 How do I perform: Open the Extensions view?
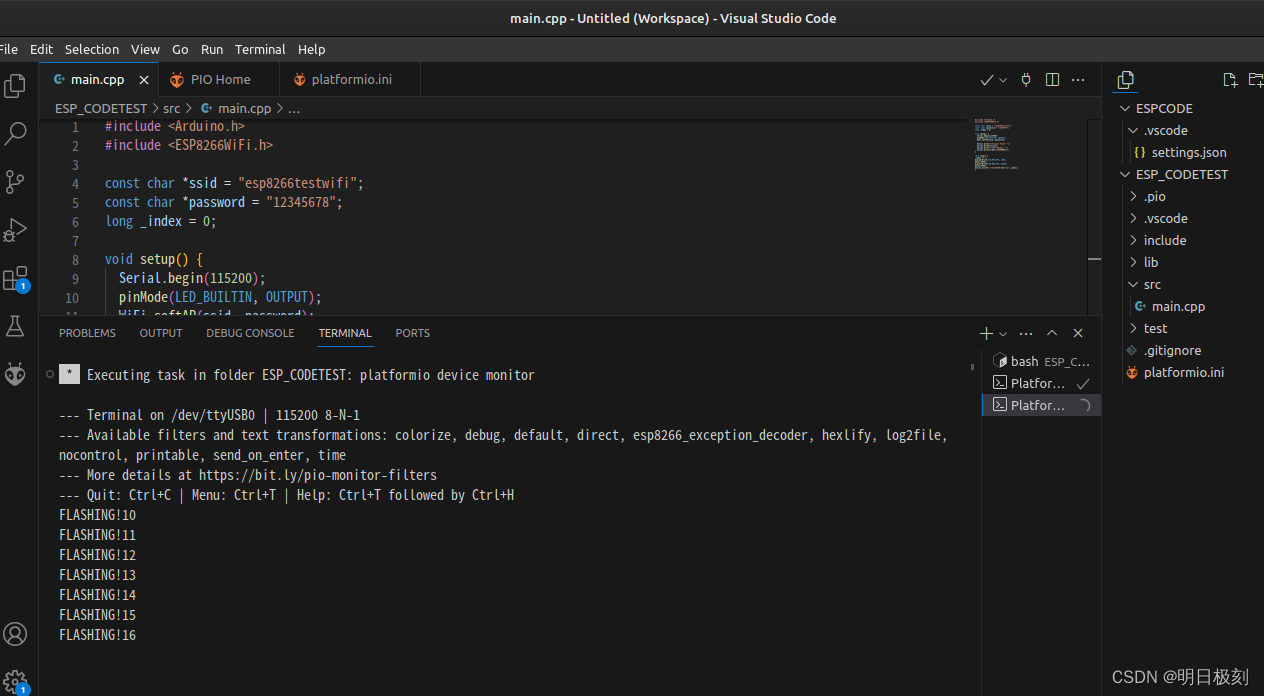pyautogui.click(x=15, y=278)
